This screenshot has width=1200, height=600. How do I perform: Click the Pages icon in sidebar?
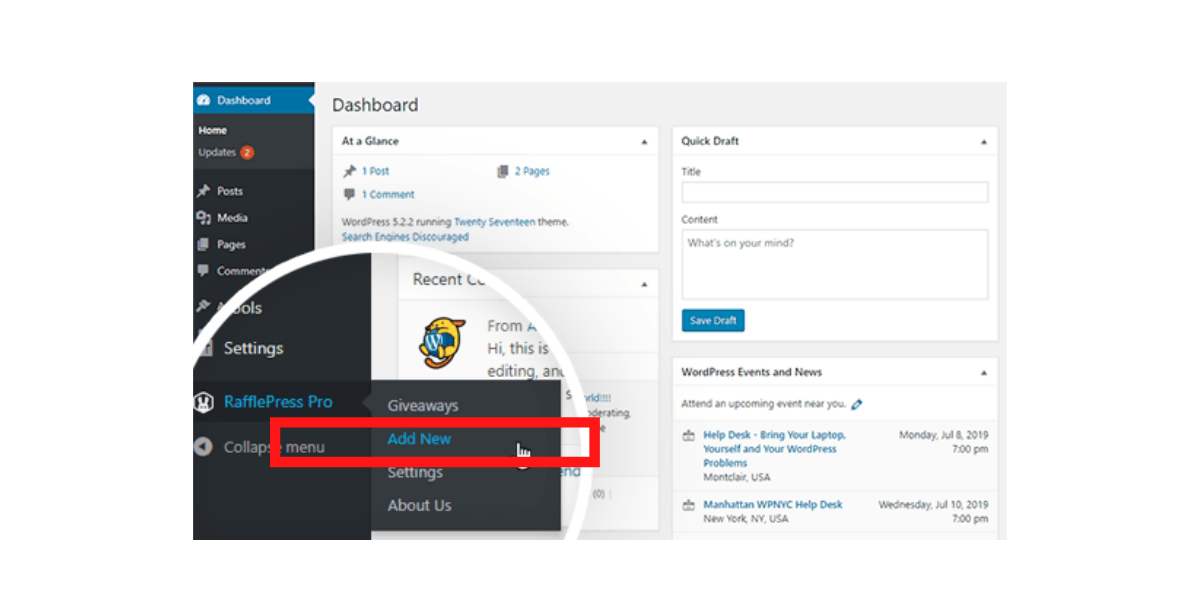(x=204, y=244)
